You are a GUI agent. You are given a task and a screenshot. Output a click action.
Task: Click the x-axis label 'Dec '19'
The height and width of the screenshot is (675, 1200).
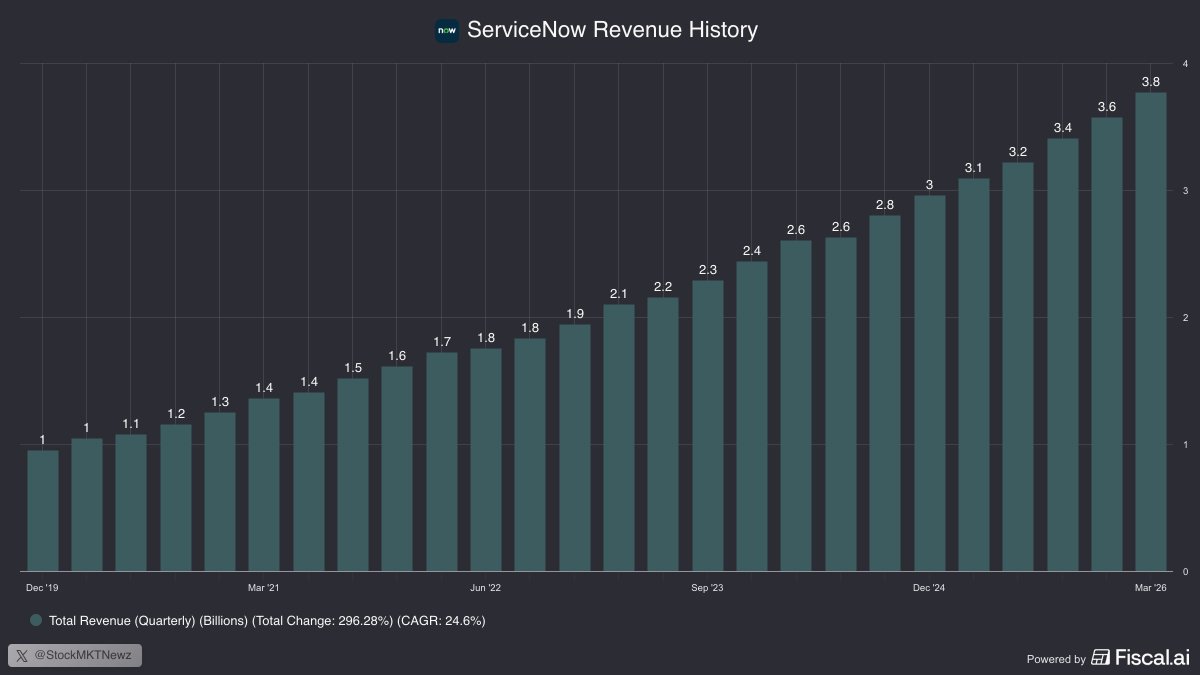[x=42, y=587]
